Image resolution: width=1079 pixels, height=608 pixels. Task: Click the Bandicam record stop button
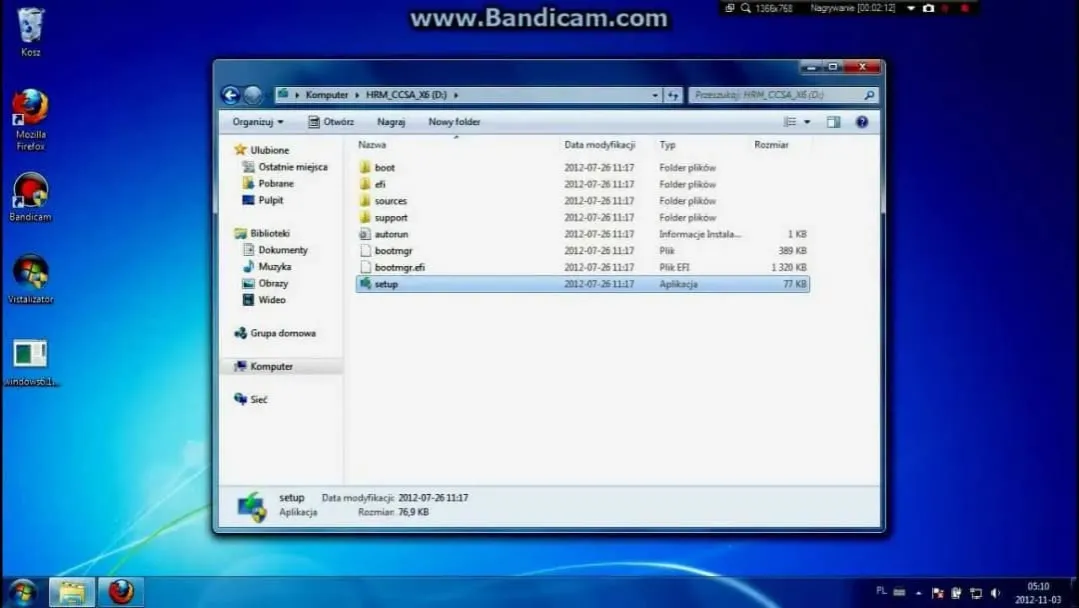(965, 8)
